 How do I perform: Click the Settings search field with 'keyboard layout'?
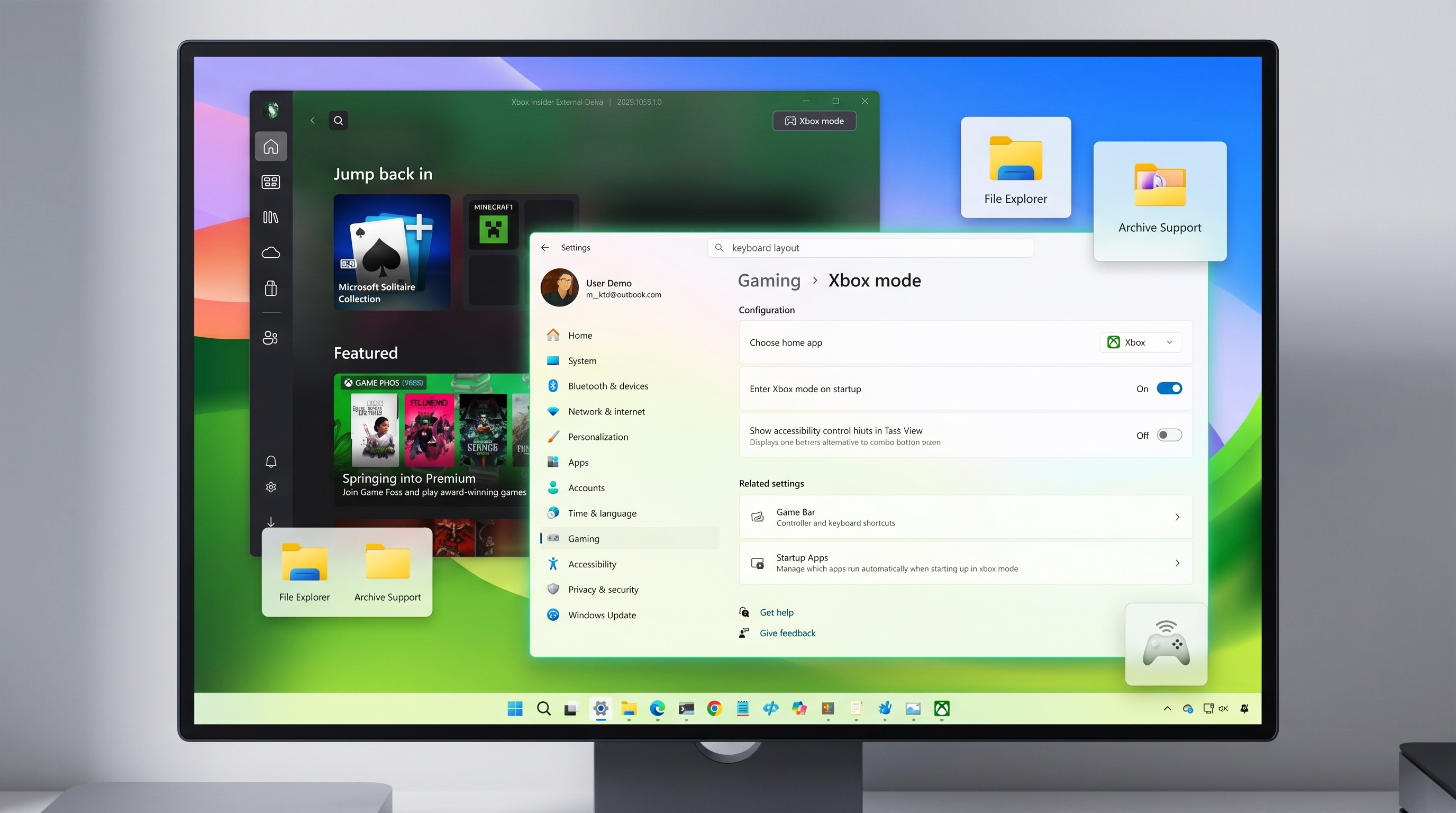[x=870, y=248]
